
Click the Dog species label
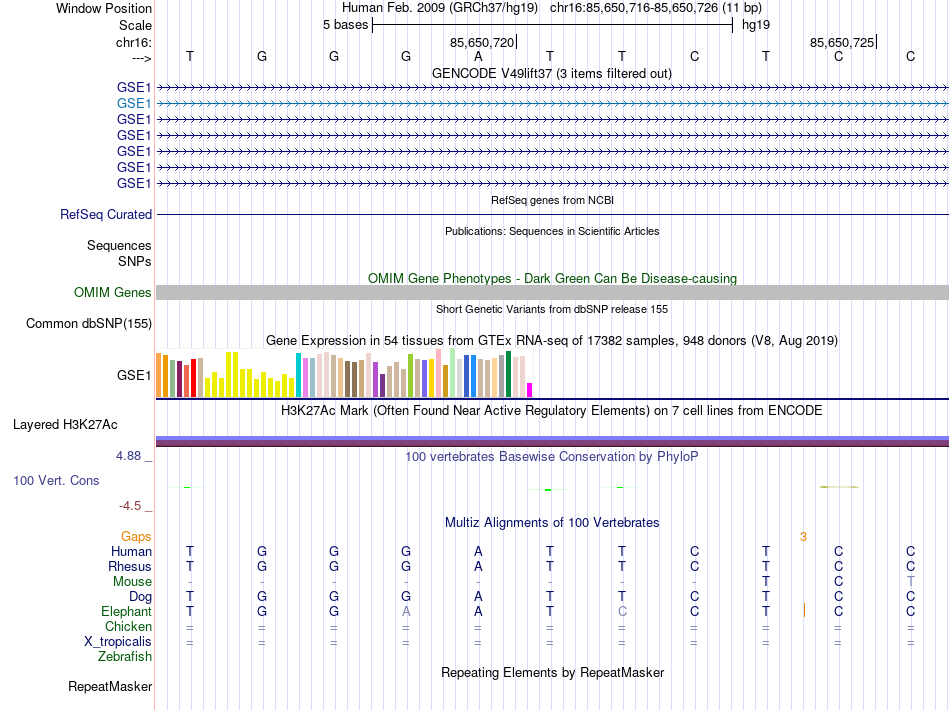pos(140,597)
